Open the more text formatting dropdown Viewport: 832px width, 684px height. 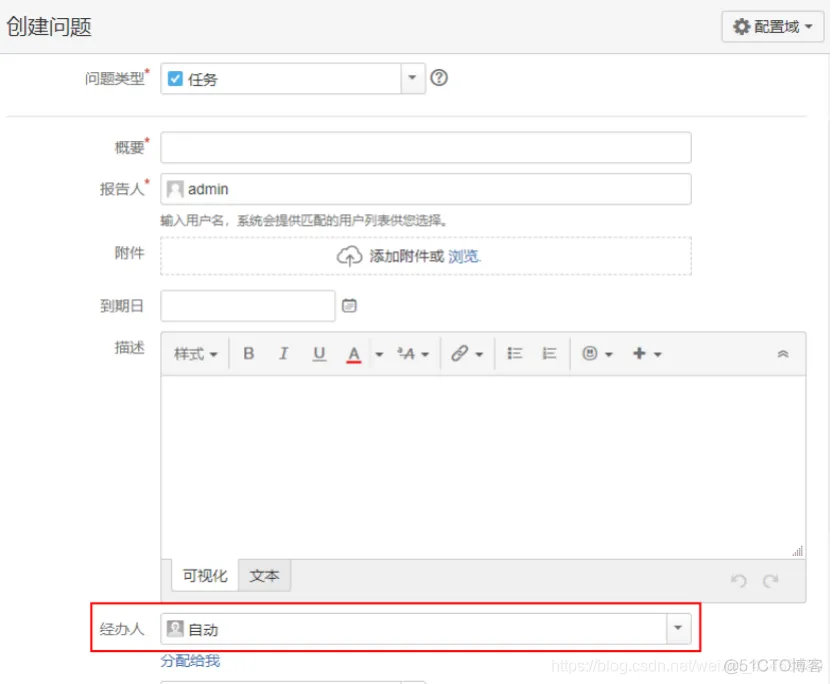coord(413,353)
